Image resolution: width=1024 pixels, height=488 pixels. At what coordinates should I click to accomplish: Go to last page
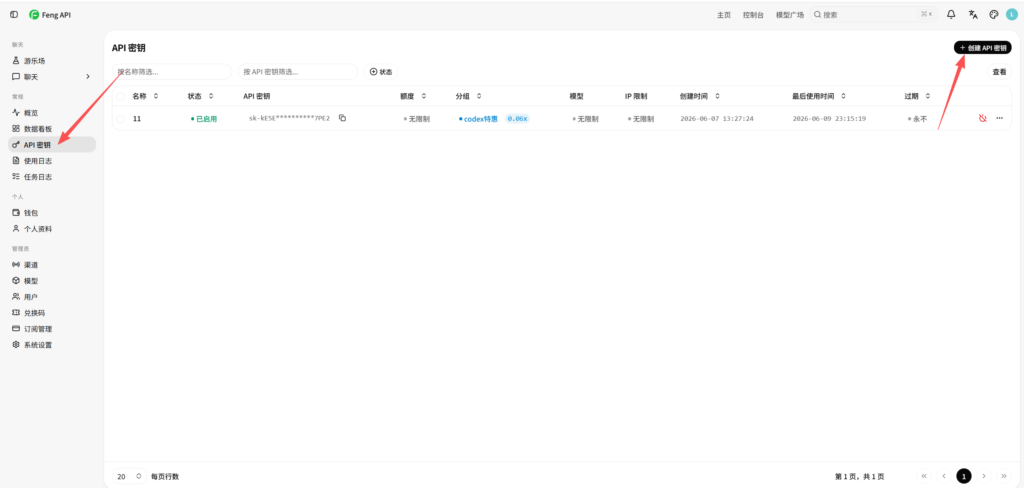[x=1004, y=476]
